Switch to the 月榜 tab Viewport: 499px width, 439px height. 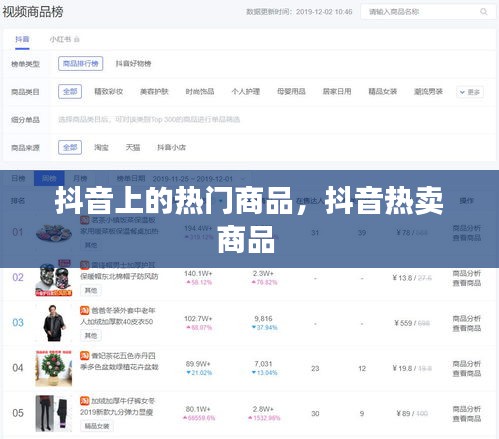click(x=80, y=179)
